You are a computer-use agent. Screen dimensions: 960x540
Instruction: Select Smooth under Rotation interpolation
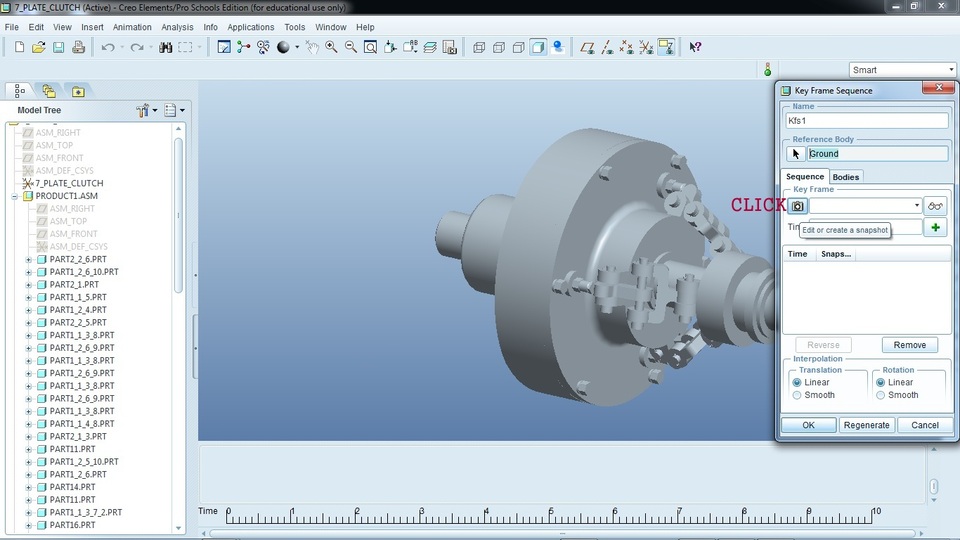(x=881, y=395)
